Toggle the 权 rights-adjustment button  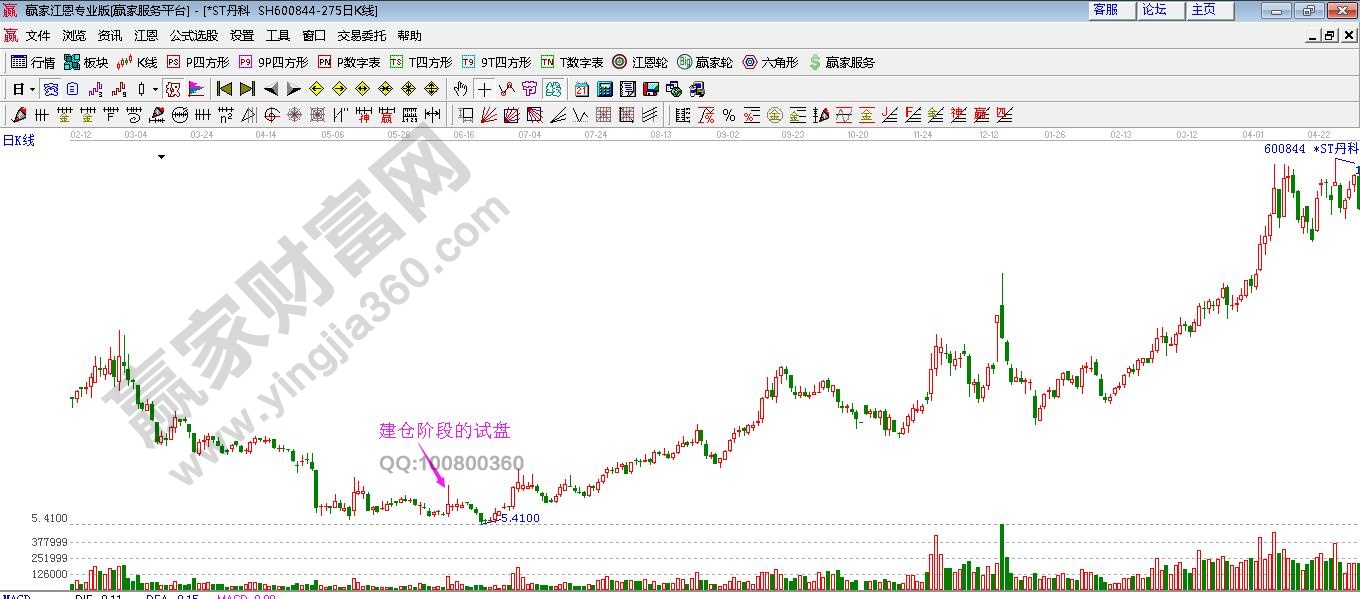tap(173, 89)
